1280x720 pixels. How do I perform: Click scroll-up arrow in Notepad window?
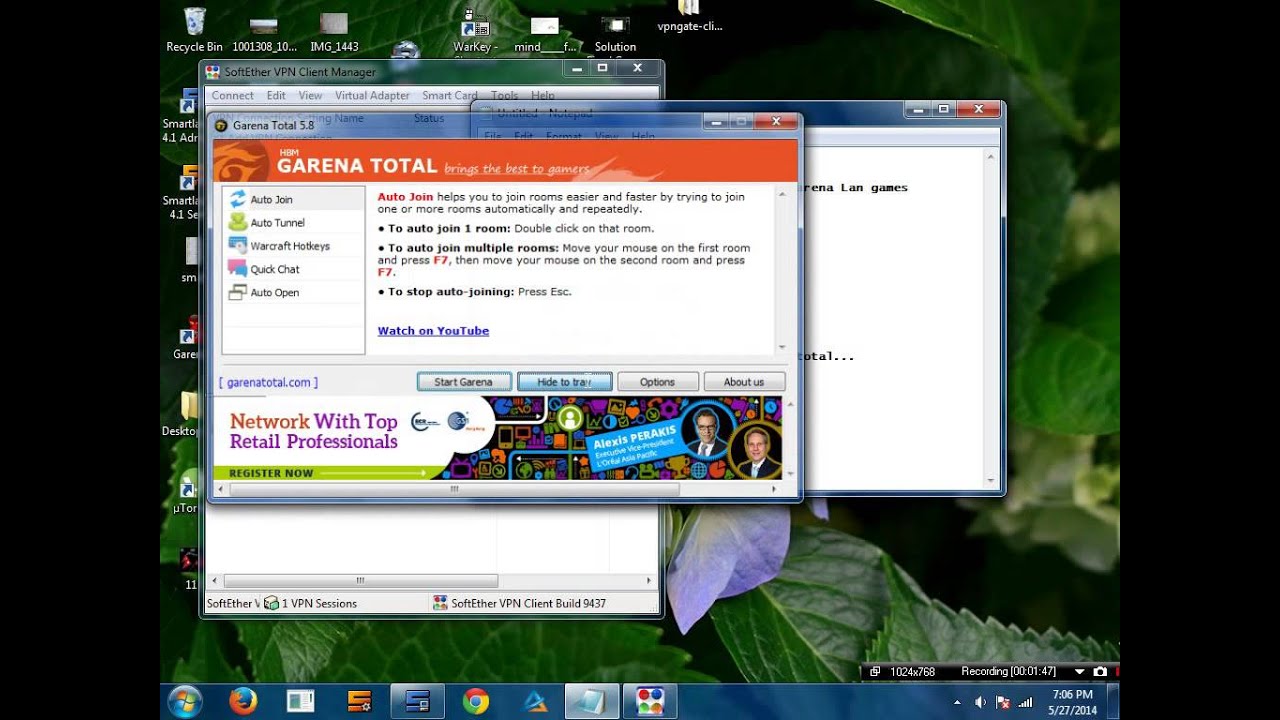(x=991, y=157)
